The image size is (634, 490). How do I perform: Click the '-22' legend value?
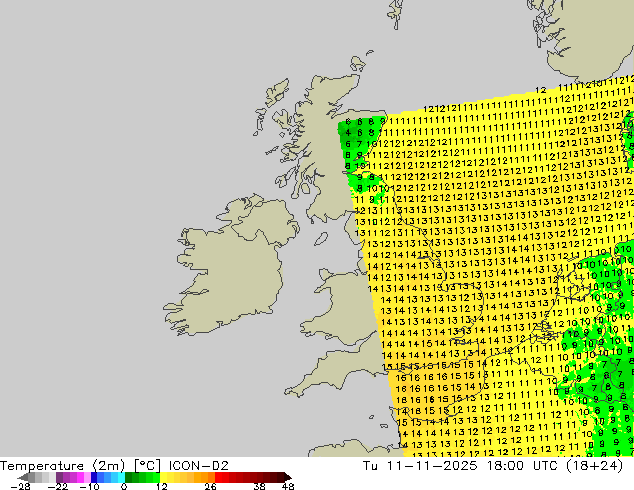pos(58,486)
